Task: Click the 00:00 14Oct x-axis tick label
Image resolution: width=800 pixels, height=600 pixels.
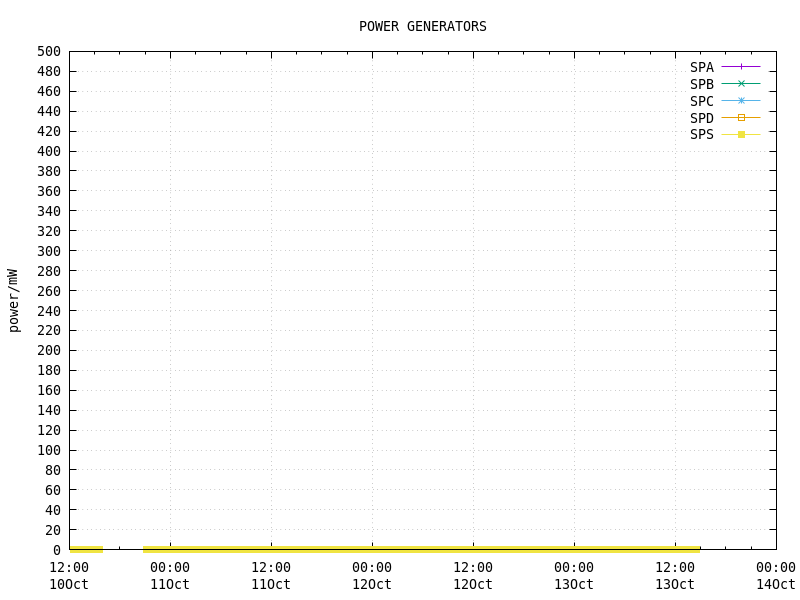Action: tap(776, 576)
